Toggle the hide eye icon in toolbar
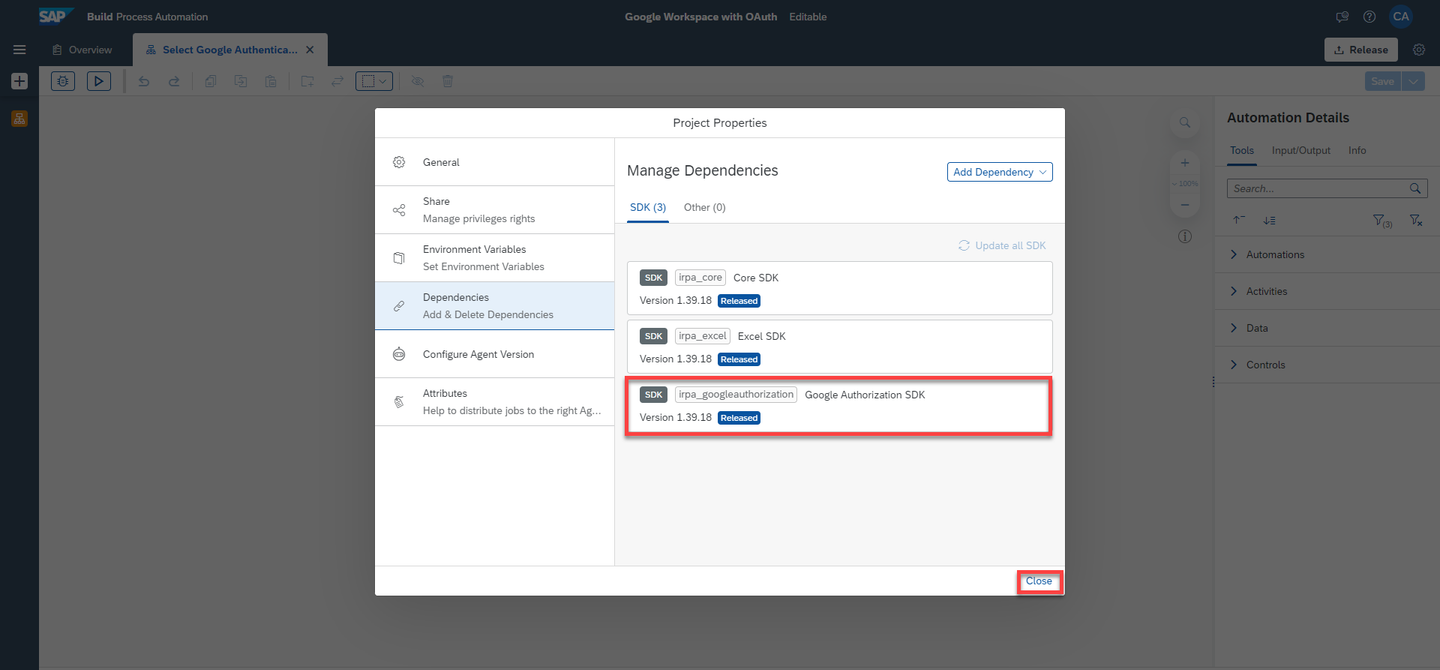Screen dimensions: 1440x670 click(x=418, y=81)
